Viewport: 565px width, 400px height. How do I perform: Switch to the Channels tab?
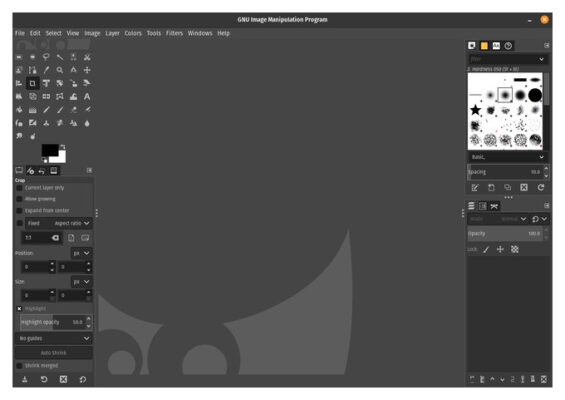482,206
